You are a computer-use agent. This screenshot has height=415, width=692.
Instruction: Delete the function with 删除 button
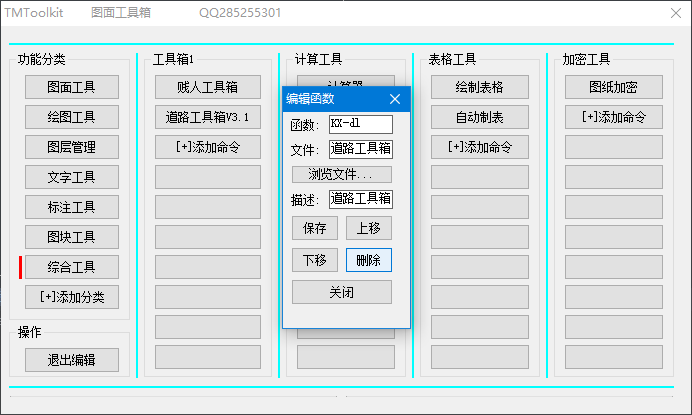[x=368, y=260]
